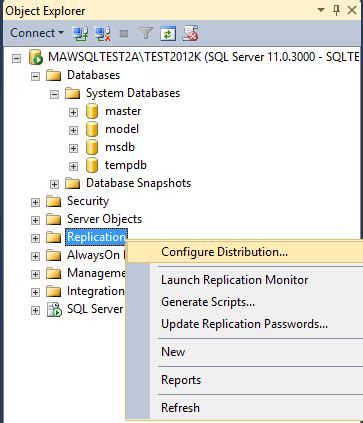Click the AlwaysOn folder icon

point(53,255)
